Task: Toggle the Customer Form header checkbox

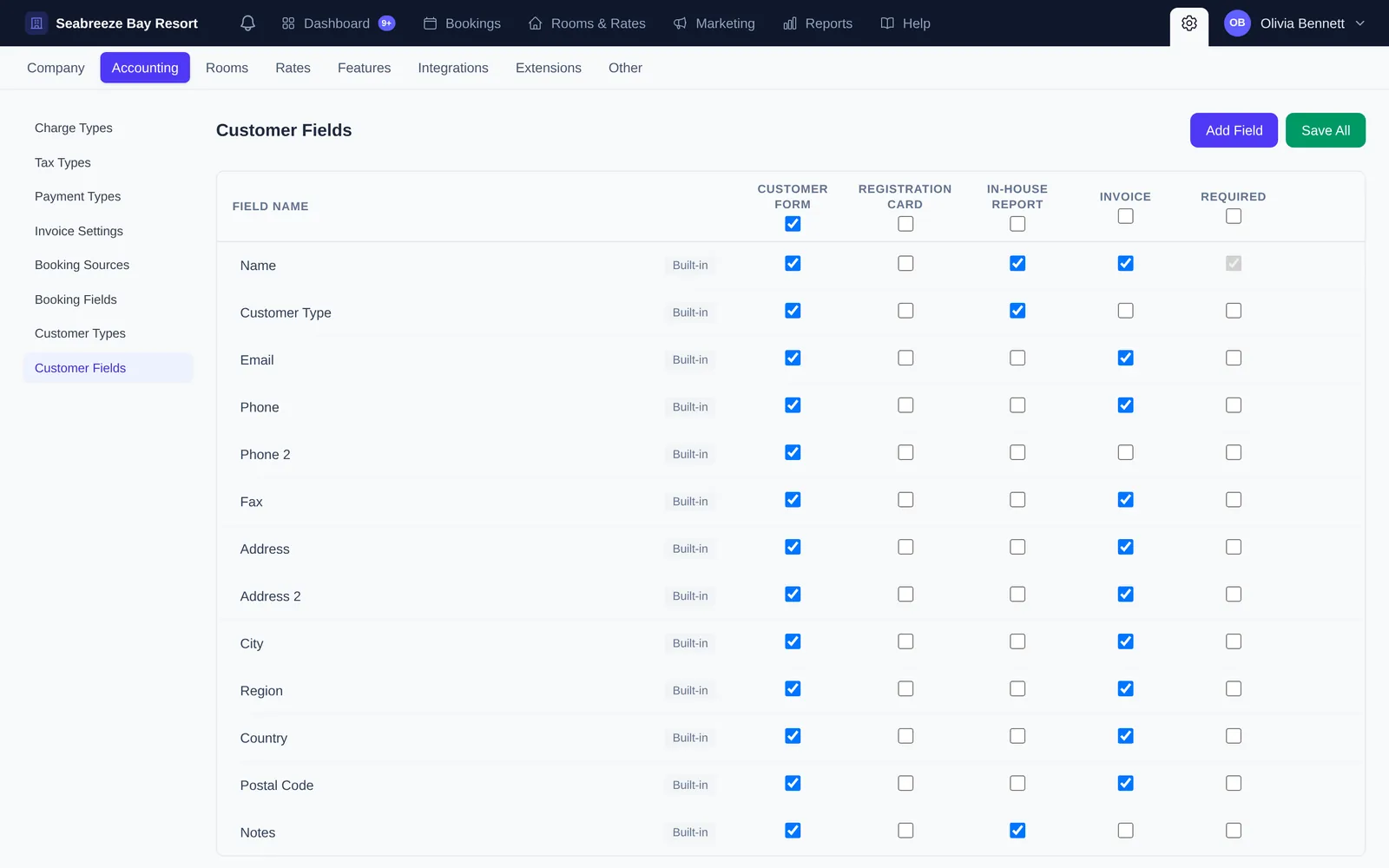Action: point(793,224)
